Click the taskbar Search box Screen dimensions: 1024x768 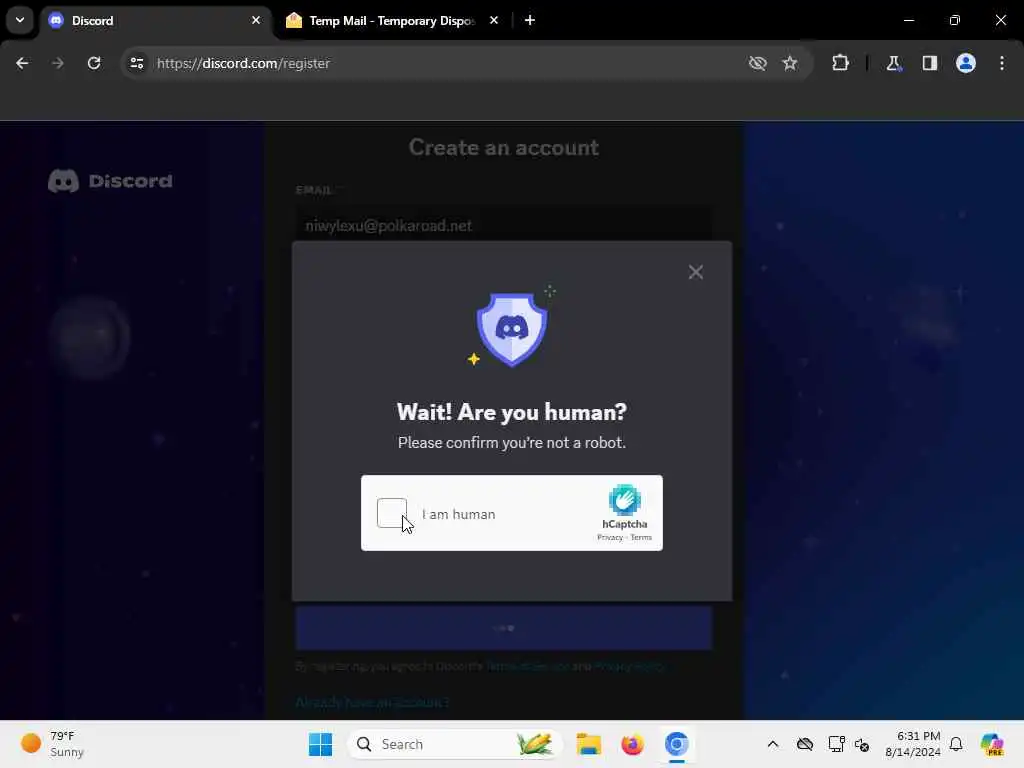455,744
